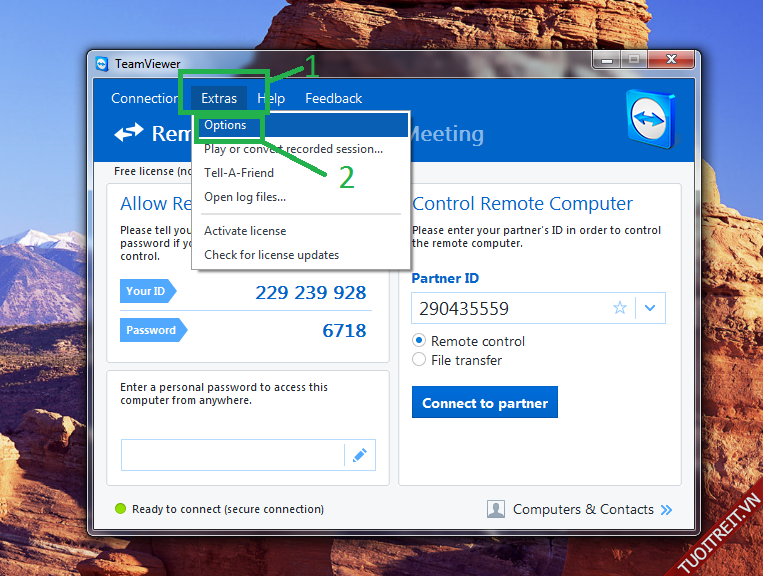
Task: Click the pencil edit icon for personal password
Action: coord(359,455)
